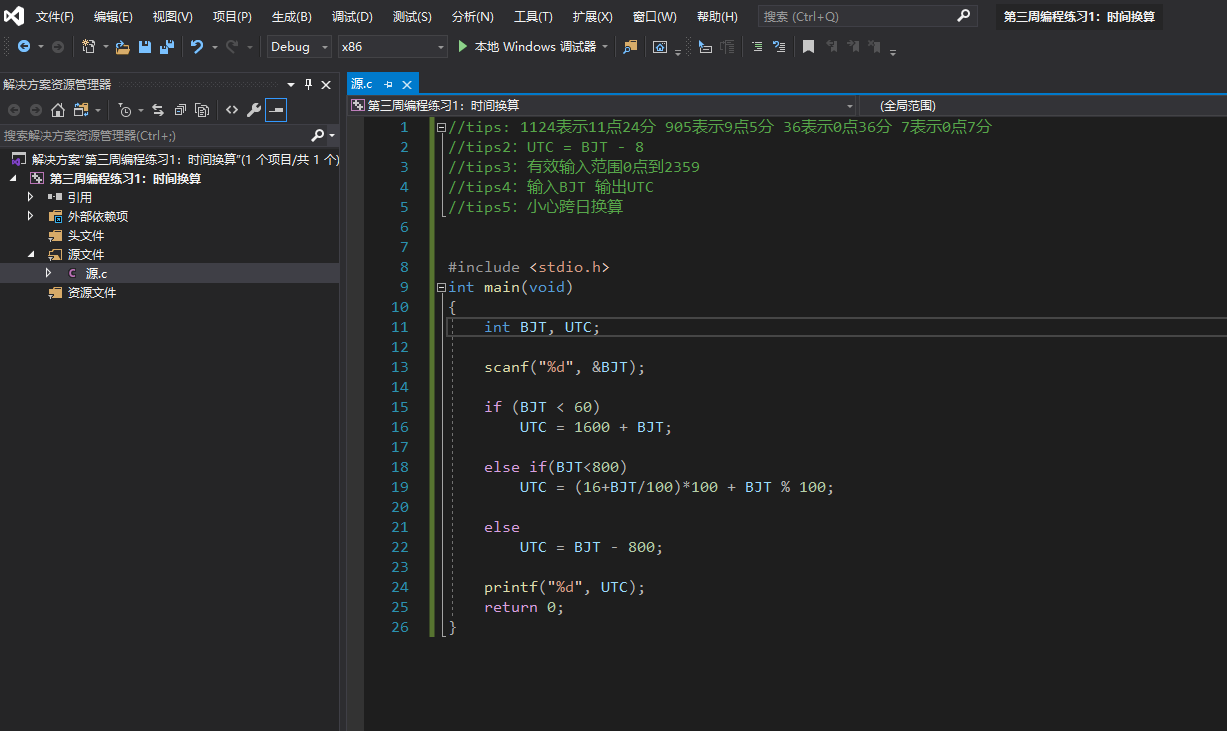The height and width of the screenshot is (731, 1227).
Task: Toggle the preview selected items button
Action: tap(276, 110)
